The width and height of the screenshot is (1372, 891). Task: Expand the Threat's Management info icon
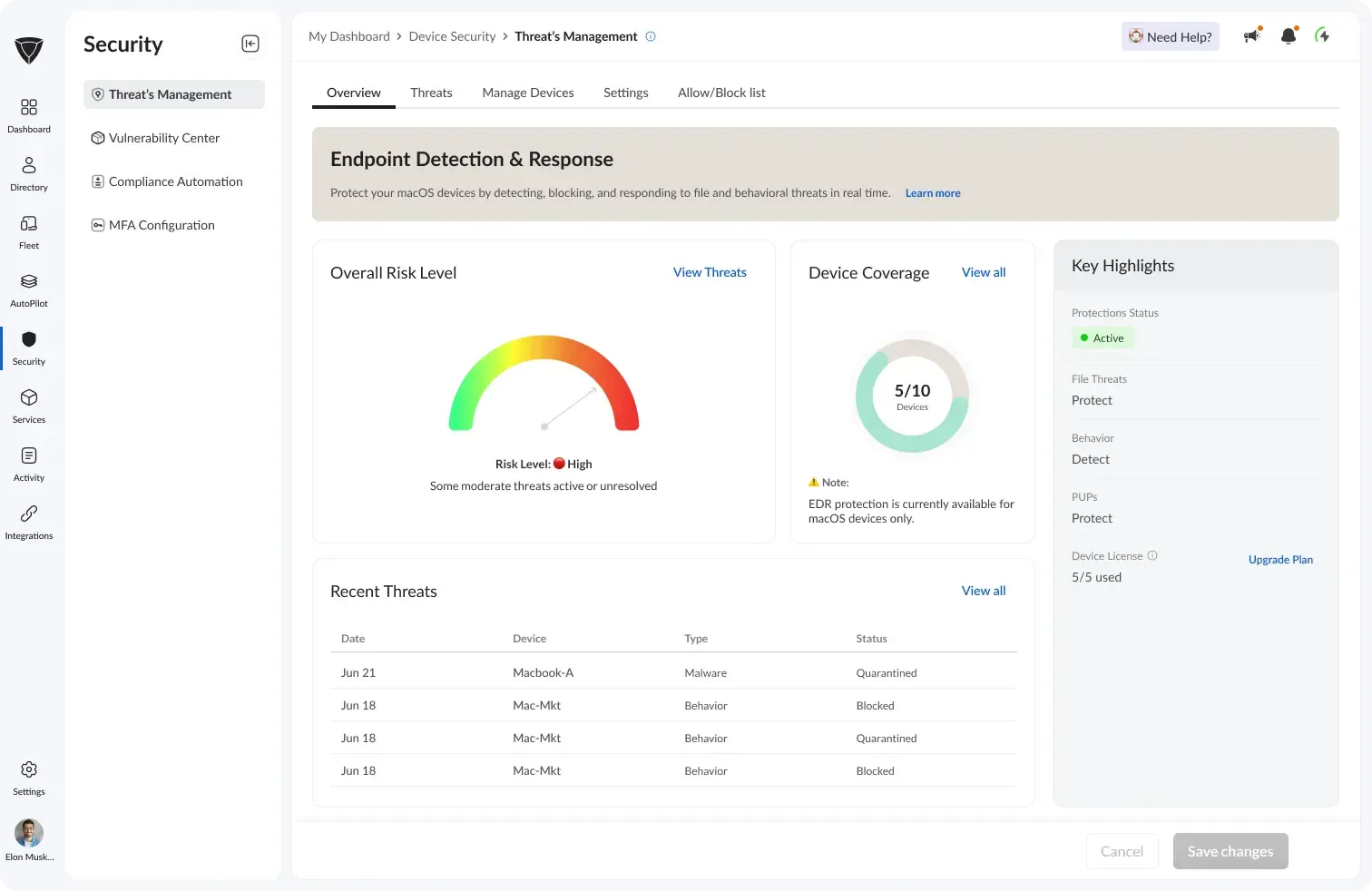[650, 36]
